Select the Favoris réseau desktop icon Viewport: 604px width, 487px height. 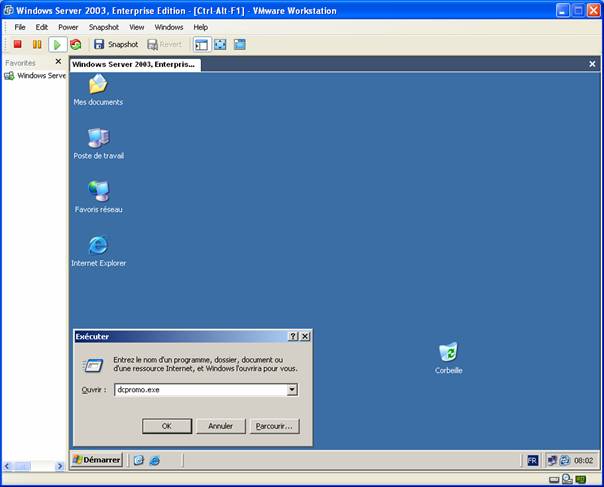(99, 197)
